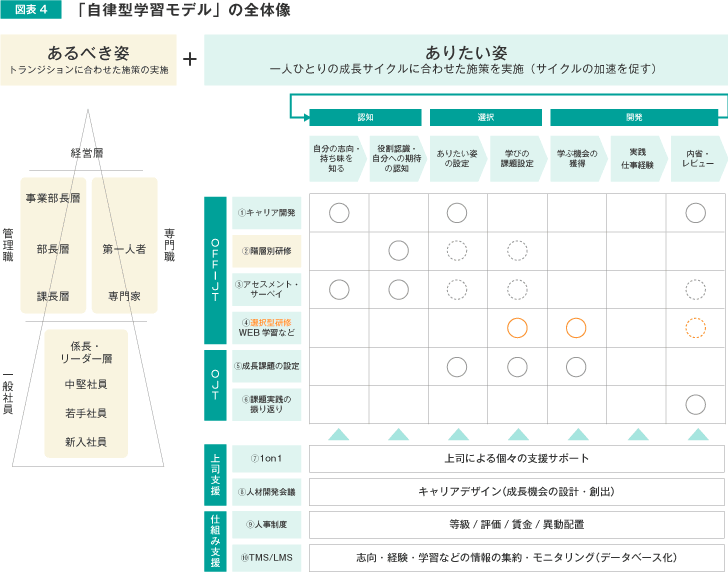
Task: Click the ⑩TMS/LMS label
Action: tap(266, 558)
